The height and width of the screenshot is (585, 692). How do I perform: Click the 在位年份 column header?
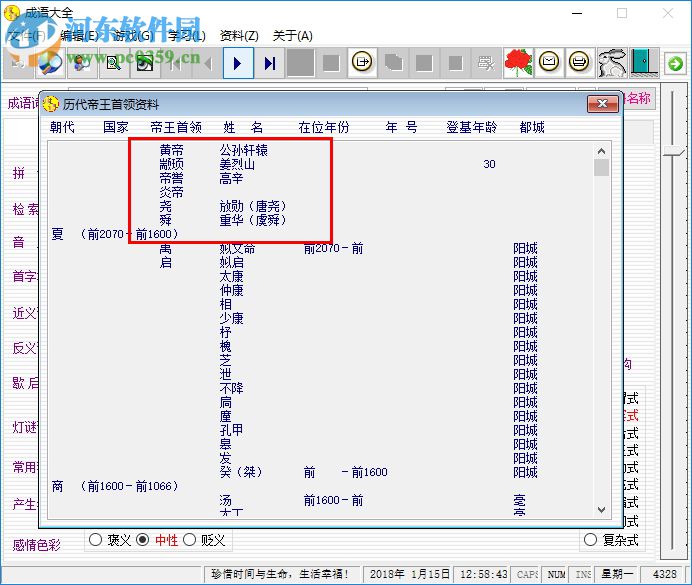[x=324, y=127]
